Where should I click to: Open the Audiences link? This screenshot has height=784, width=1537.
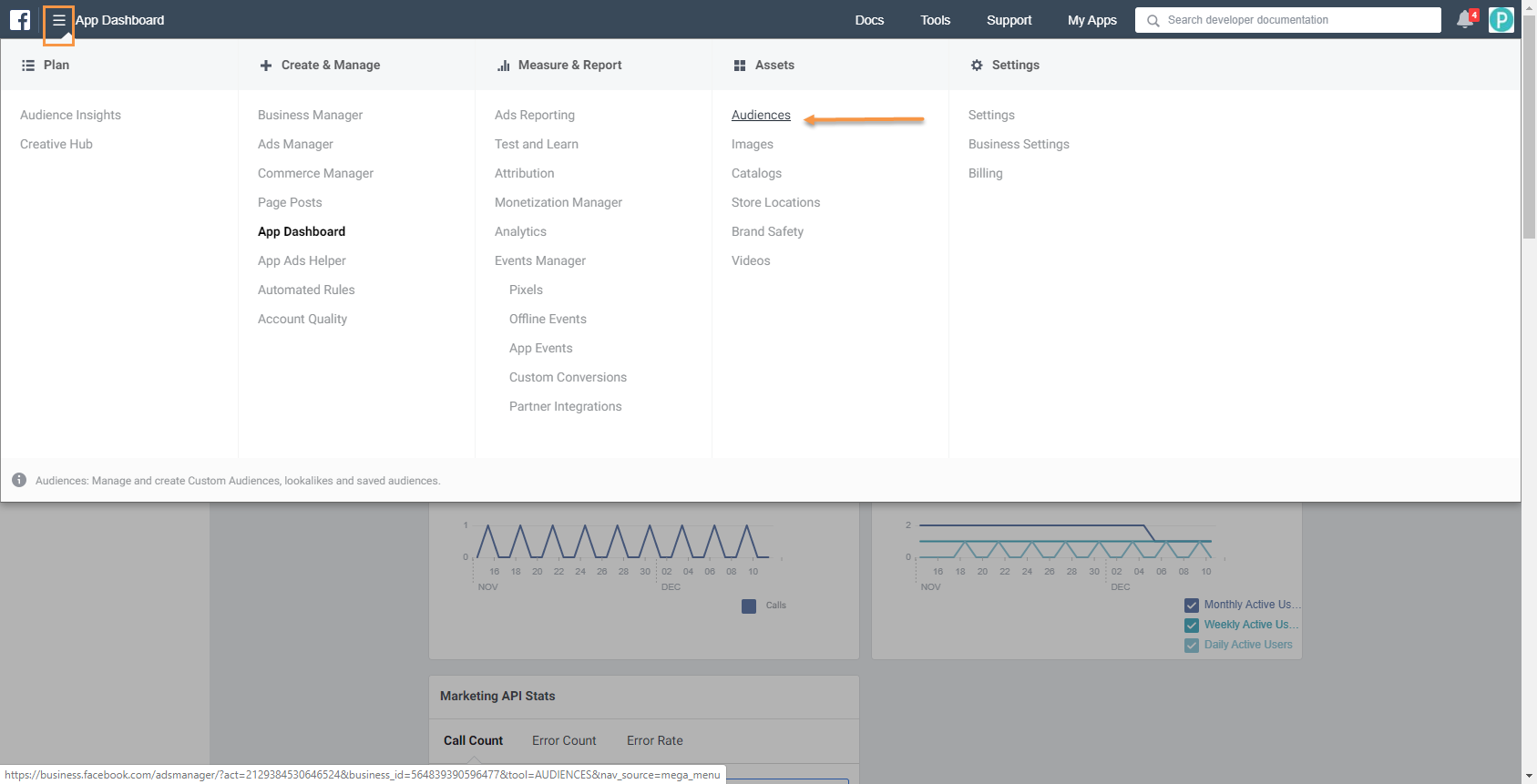[x=761, y=115]
